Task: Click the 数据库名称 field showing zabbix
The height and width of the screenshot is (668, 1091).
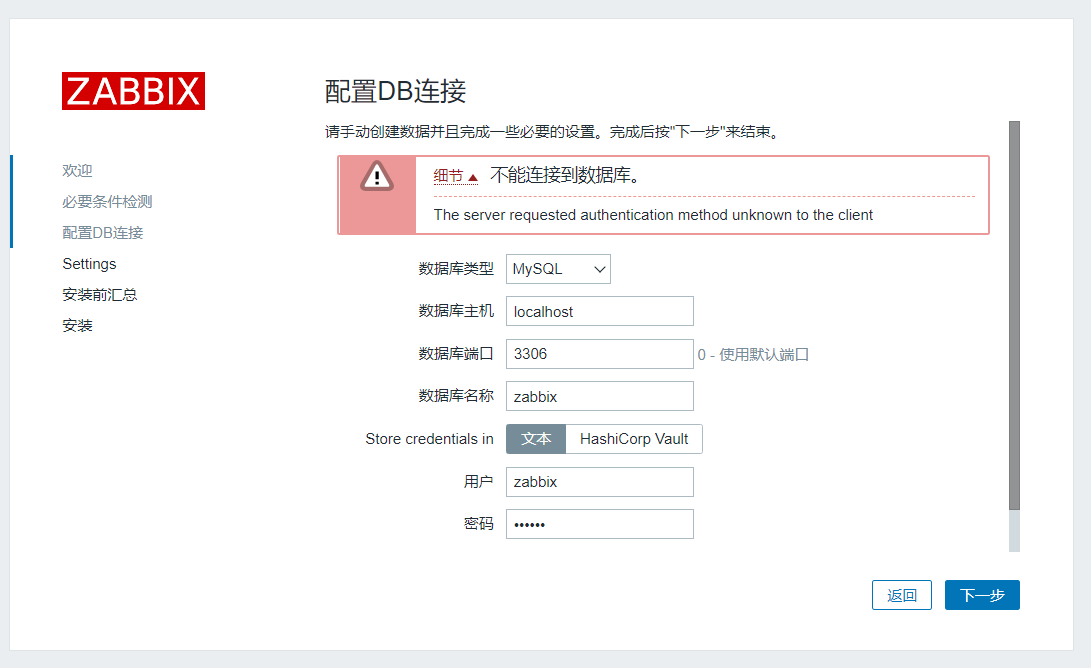Action: coord(599,396)
